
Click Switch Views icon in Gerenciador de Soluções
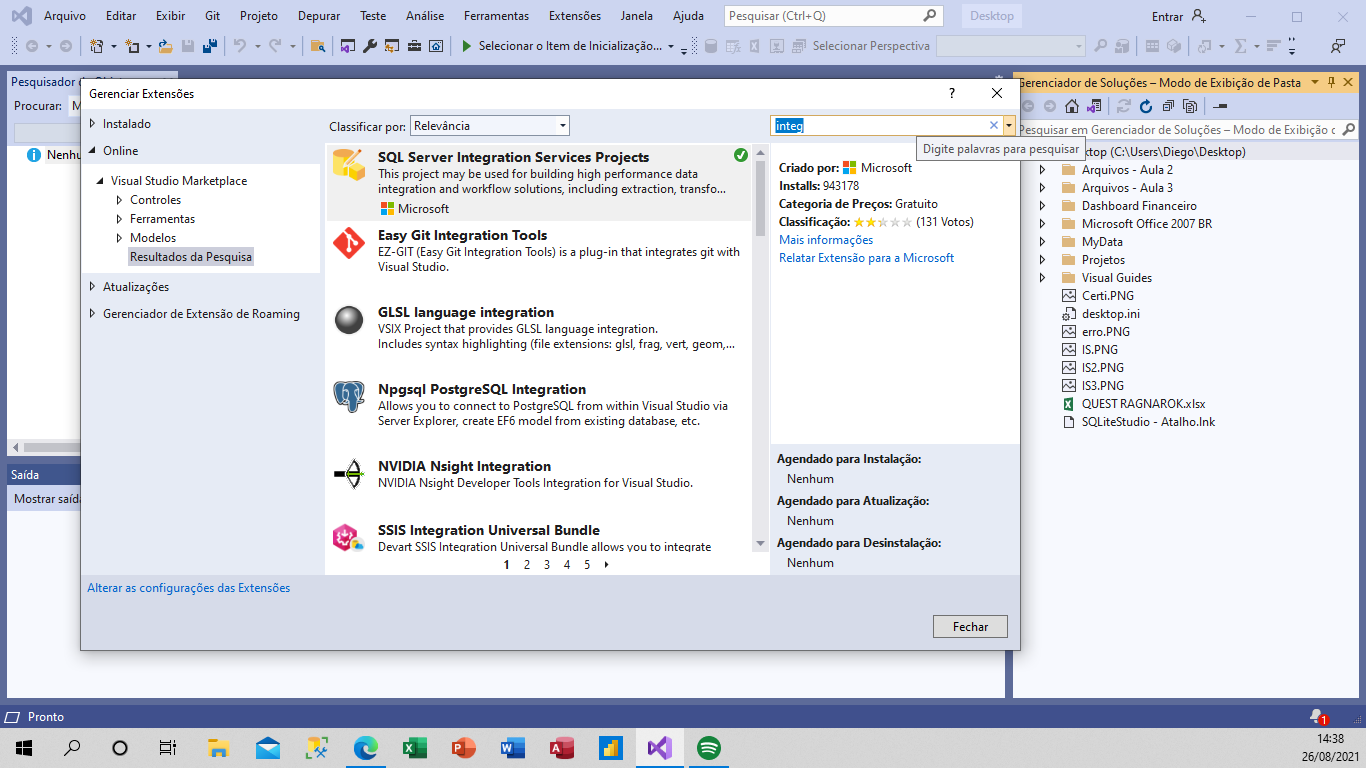pos(1094,106)
